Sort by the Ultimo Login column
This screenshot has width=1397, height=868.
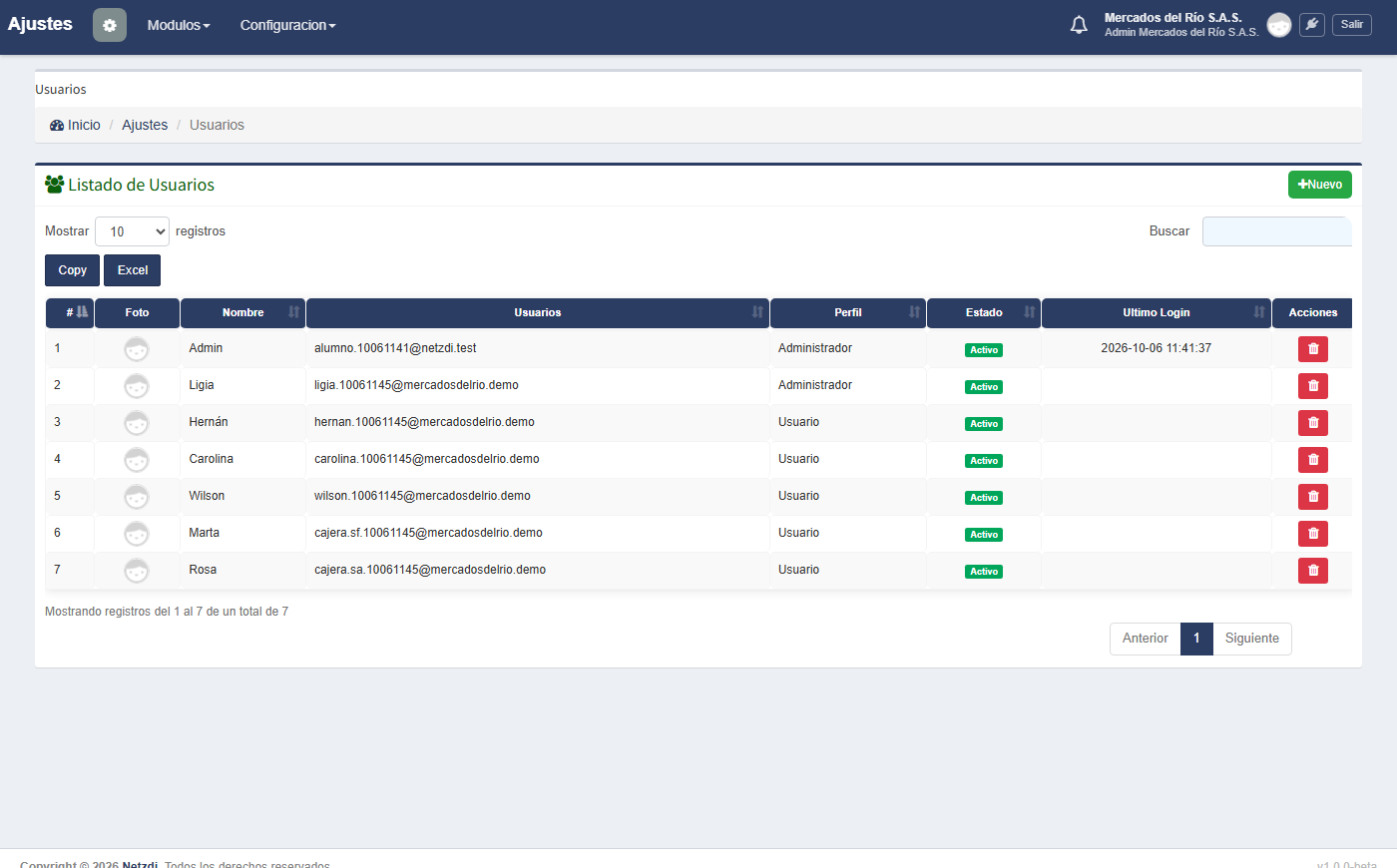click(x=1157, y=312)
